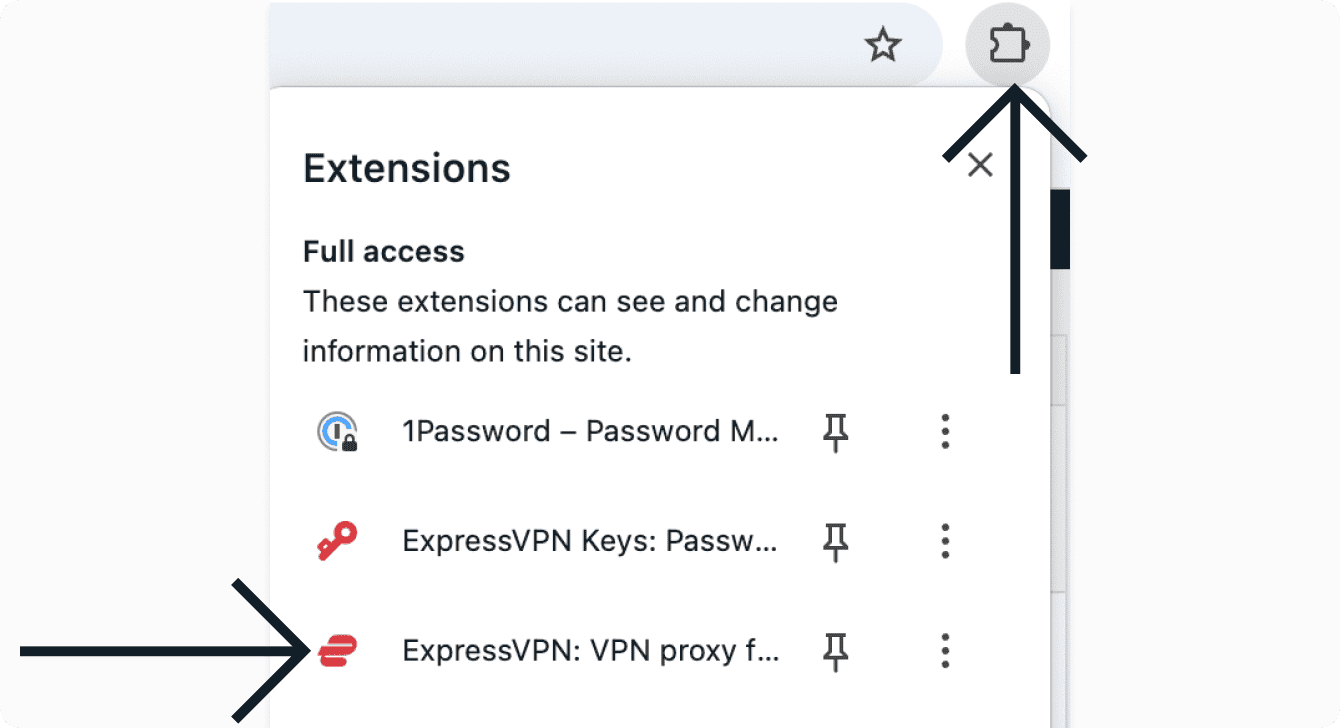Click the 1Password extension icon
The image size is (1340, 728).
coord(337,432)
